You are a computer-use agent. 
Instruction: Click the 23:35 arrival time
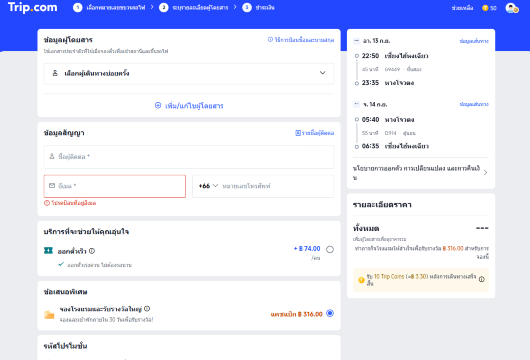click(370, 83)
